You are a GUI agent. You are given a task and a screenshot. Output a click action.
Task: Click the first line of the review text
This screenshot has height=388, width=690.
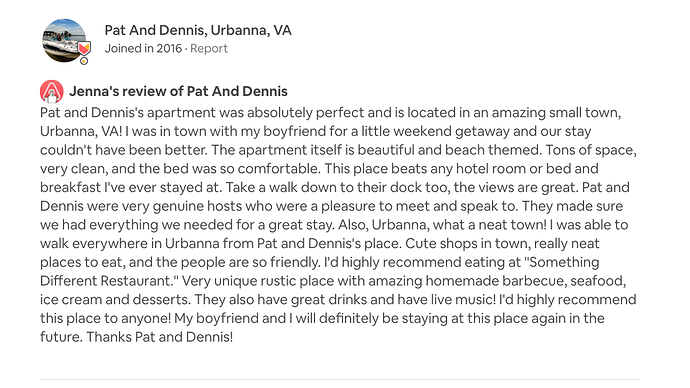(330, 113)
